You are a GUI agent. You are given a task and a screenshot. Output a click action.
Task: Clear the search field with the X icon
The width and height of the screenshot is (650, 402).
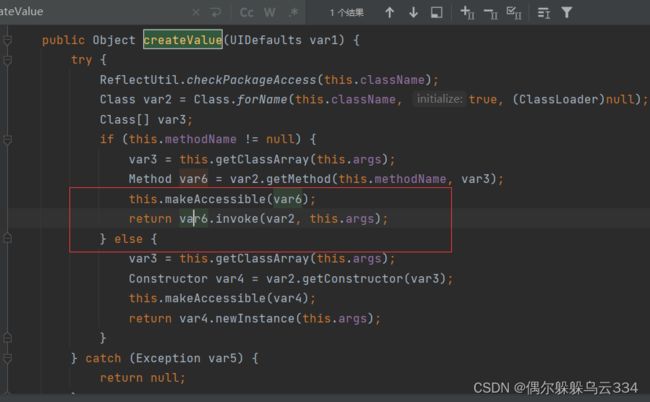[x=196, y=12]
